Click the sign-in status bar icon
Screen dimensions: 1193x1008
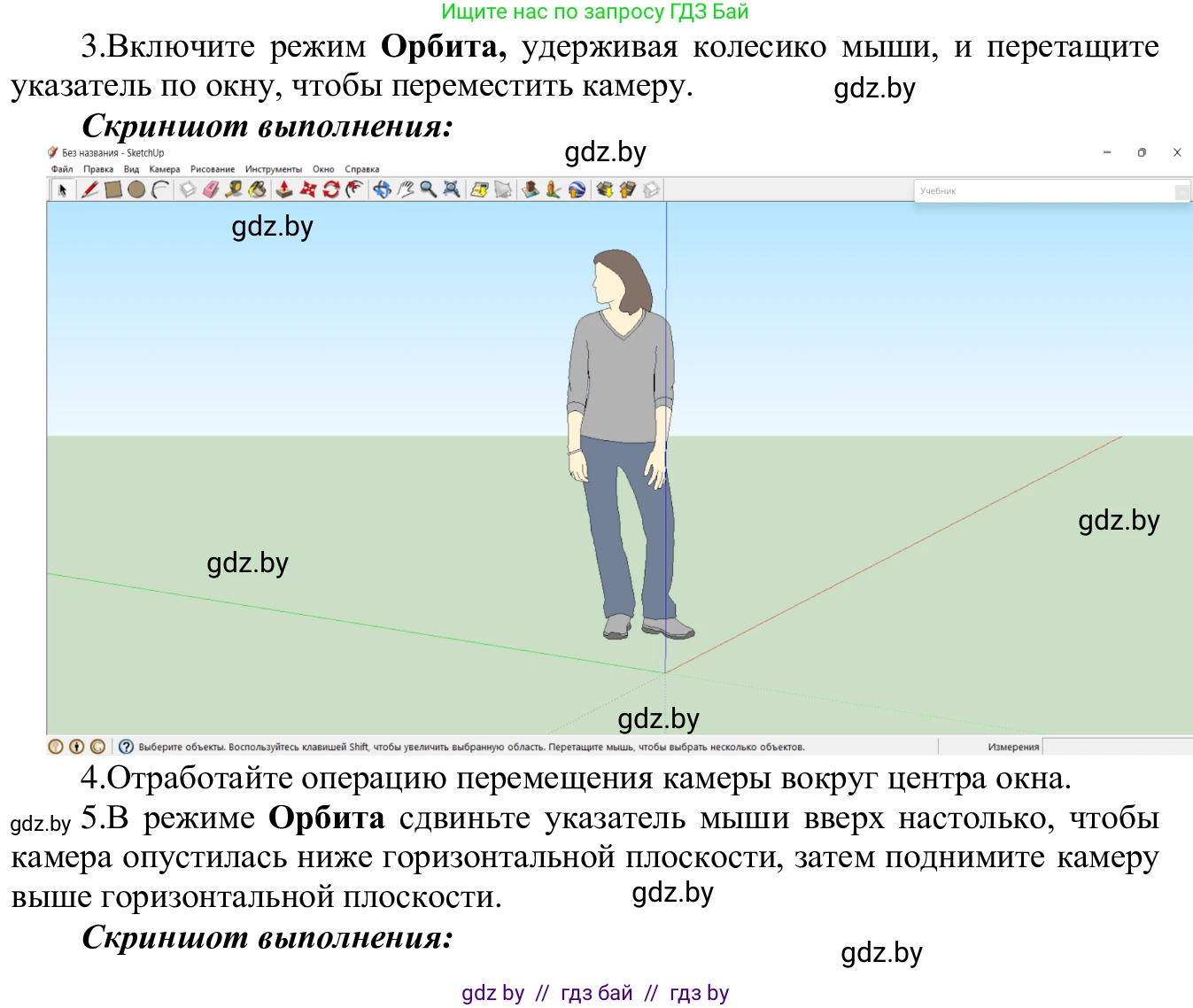click(x=98, y=747)
